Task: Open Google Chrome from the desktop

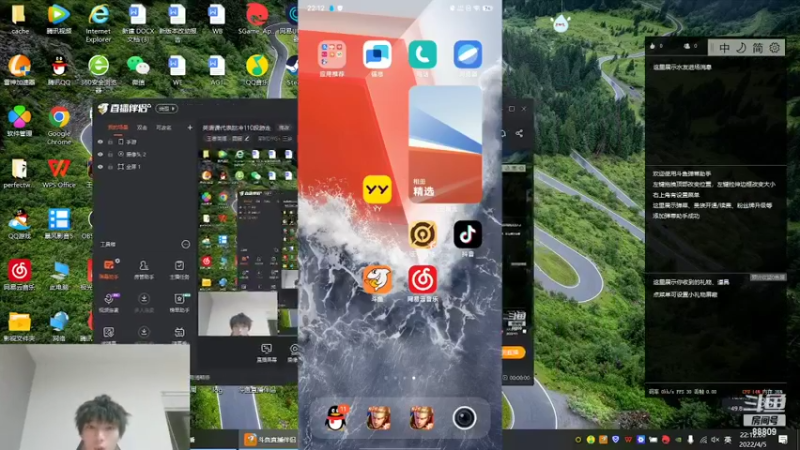Action: 59,125
